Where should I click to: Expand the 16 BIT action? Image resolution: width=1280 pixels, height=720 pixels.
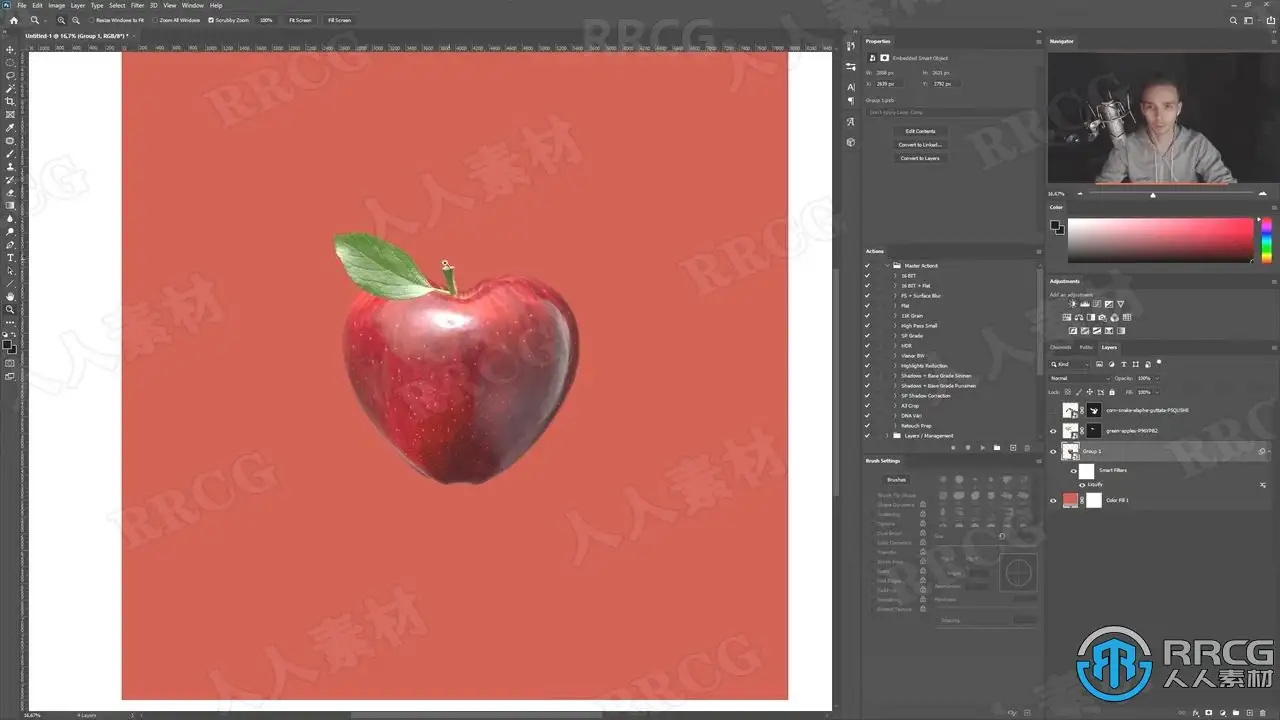click(895, 276)
